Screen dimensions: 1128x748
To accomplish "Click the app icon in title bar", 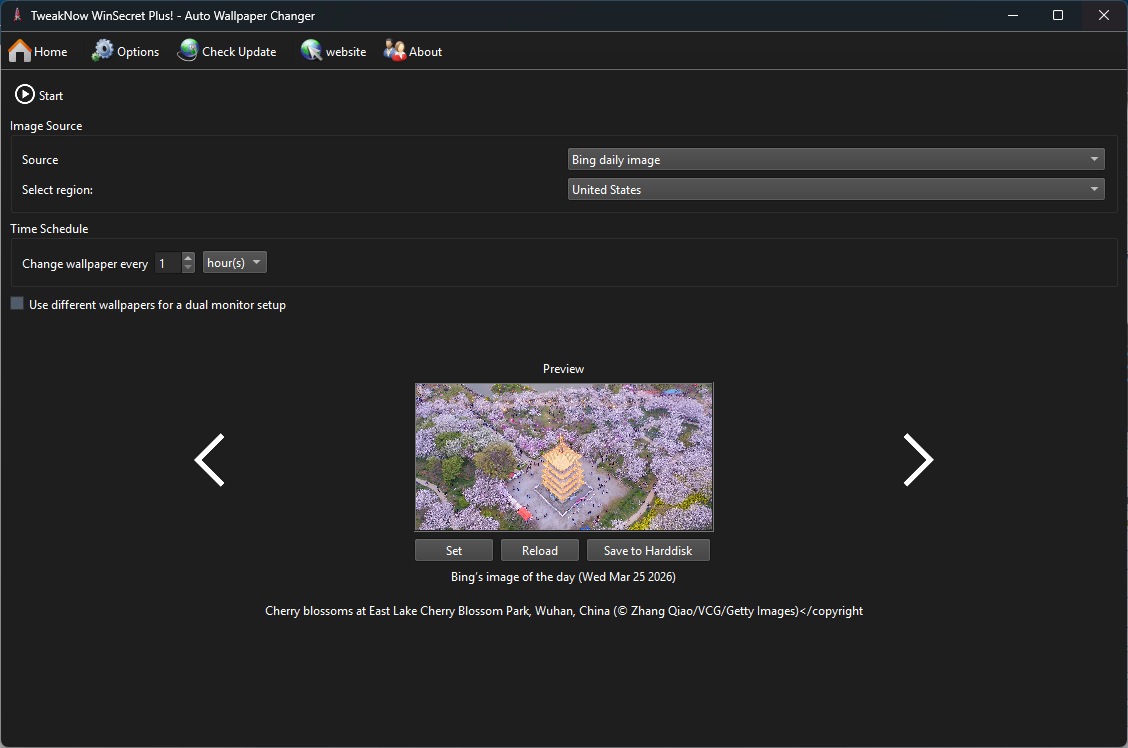I will pyautogui.click(x=16, y=15).
